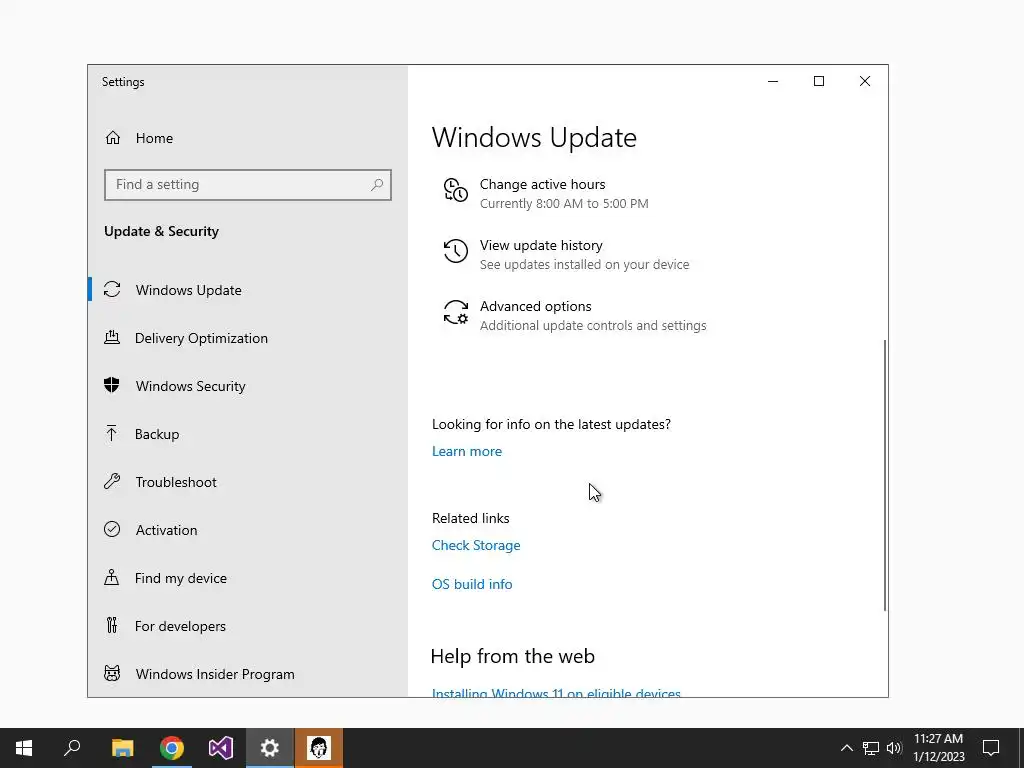Open Backup settings page

click(248, 434)
